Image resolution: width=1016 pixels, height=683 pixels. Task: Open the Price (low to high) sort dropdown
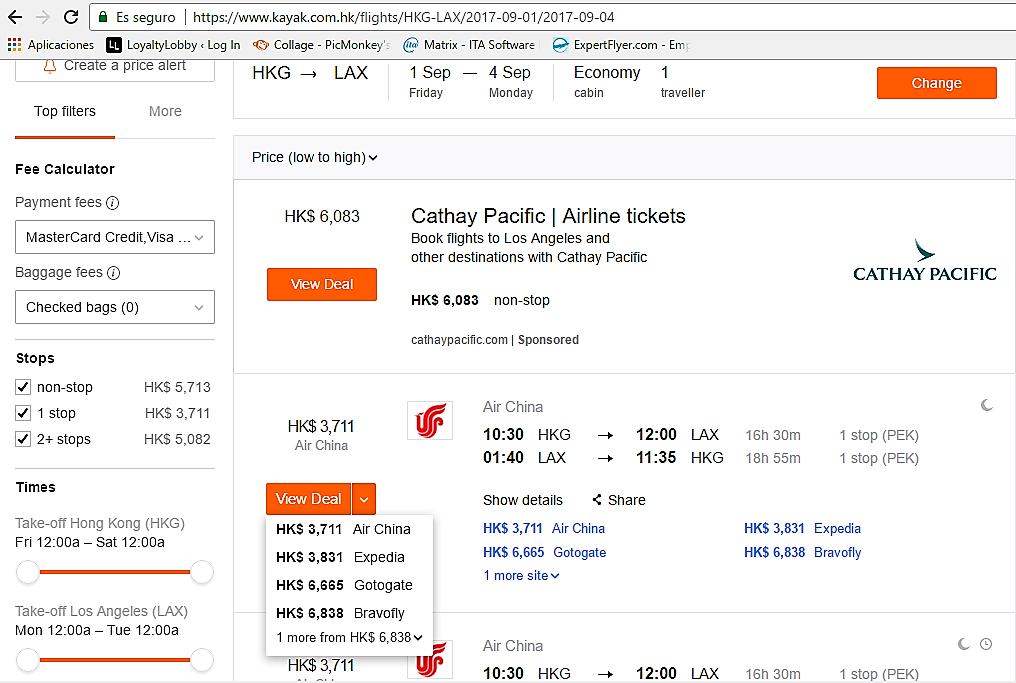pos(314,157)
